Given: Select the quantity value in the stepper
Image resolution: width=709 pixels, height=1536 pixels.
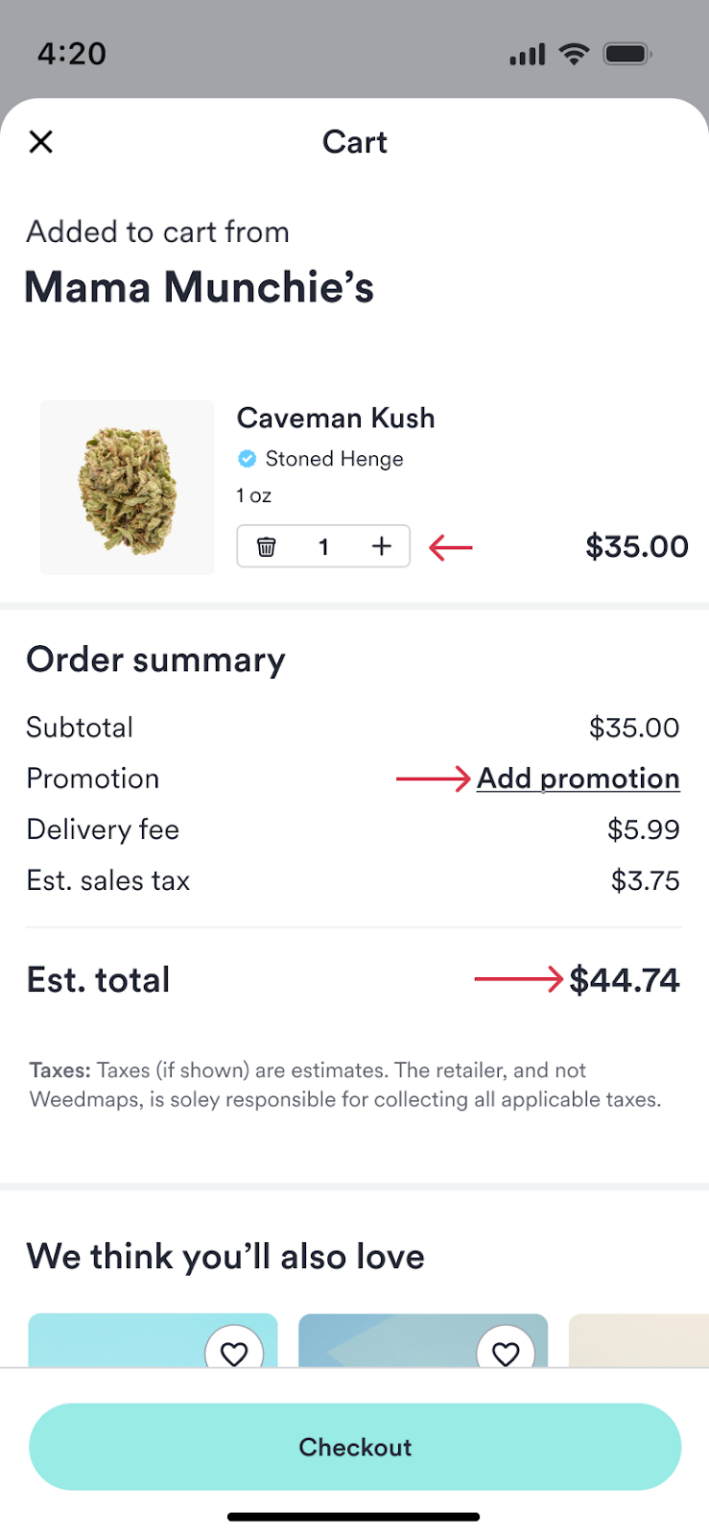Looking at the screenshot, I should (323, 547).
